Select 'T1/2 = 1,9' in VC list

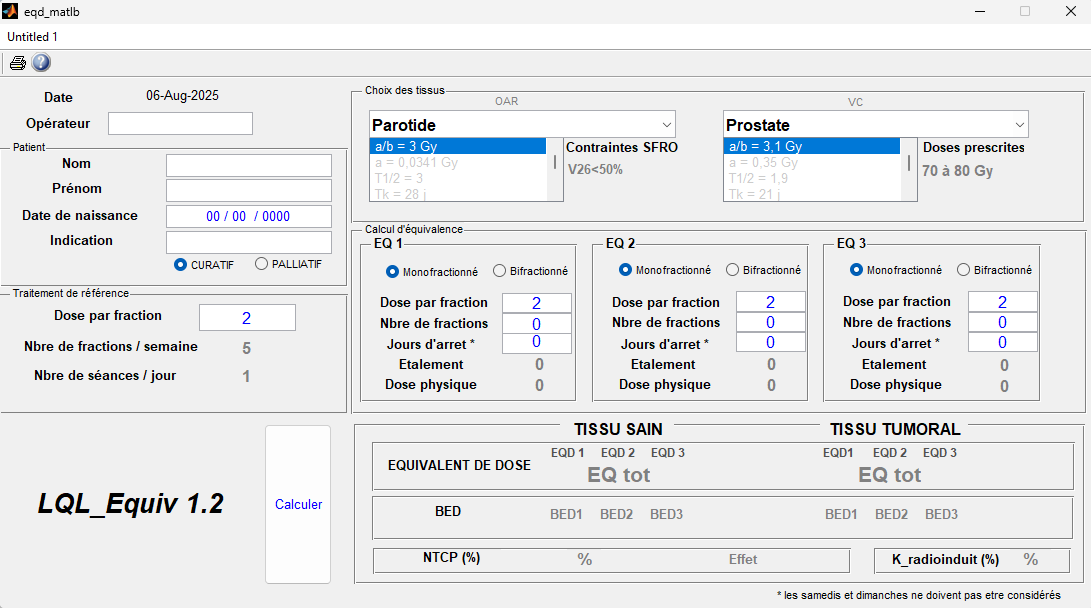coord(812,178)
